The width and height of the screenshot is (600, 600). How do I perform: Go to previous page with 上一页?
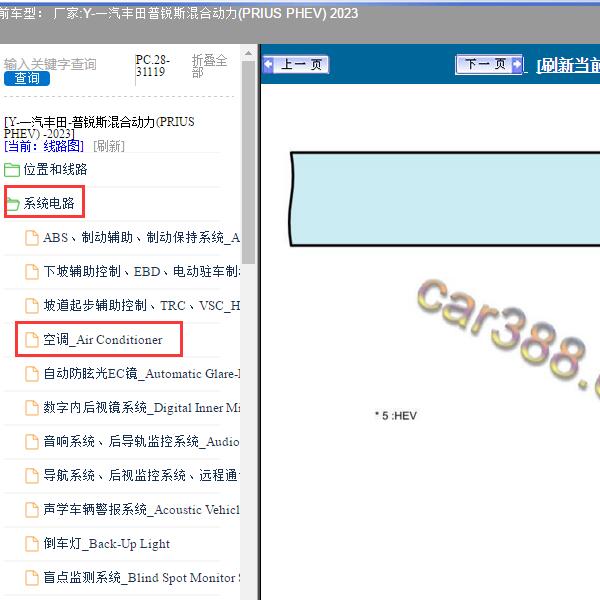click(296, 64)
